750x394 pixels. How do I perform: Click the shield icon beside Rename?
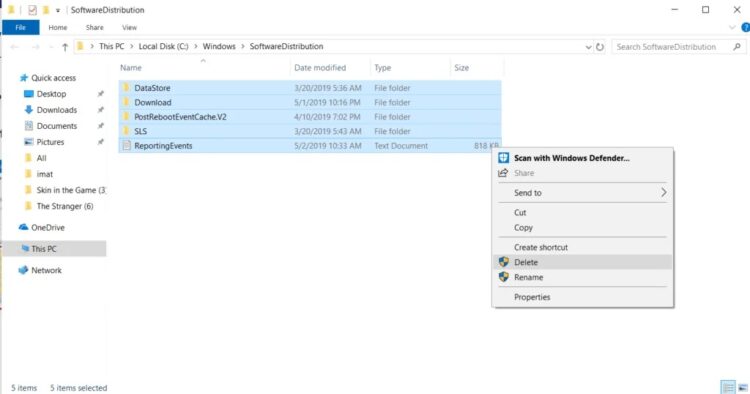503,277
